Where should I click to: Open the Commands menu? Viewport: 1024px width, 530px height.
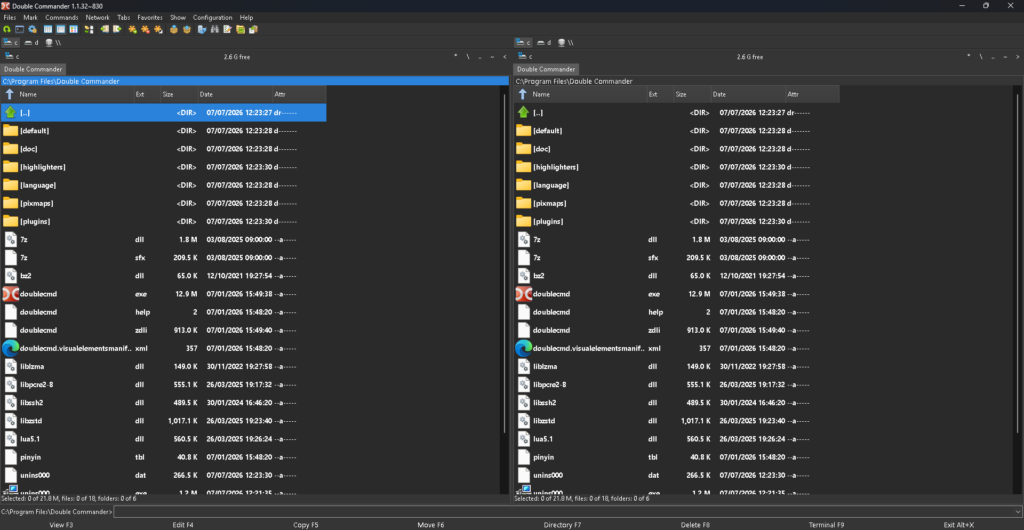click(62, 18)
